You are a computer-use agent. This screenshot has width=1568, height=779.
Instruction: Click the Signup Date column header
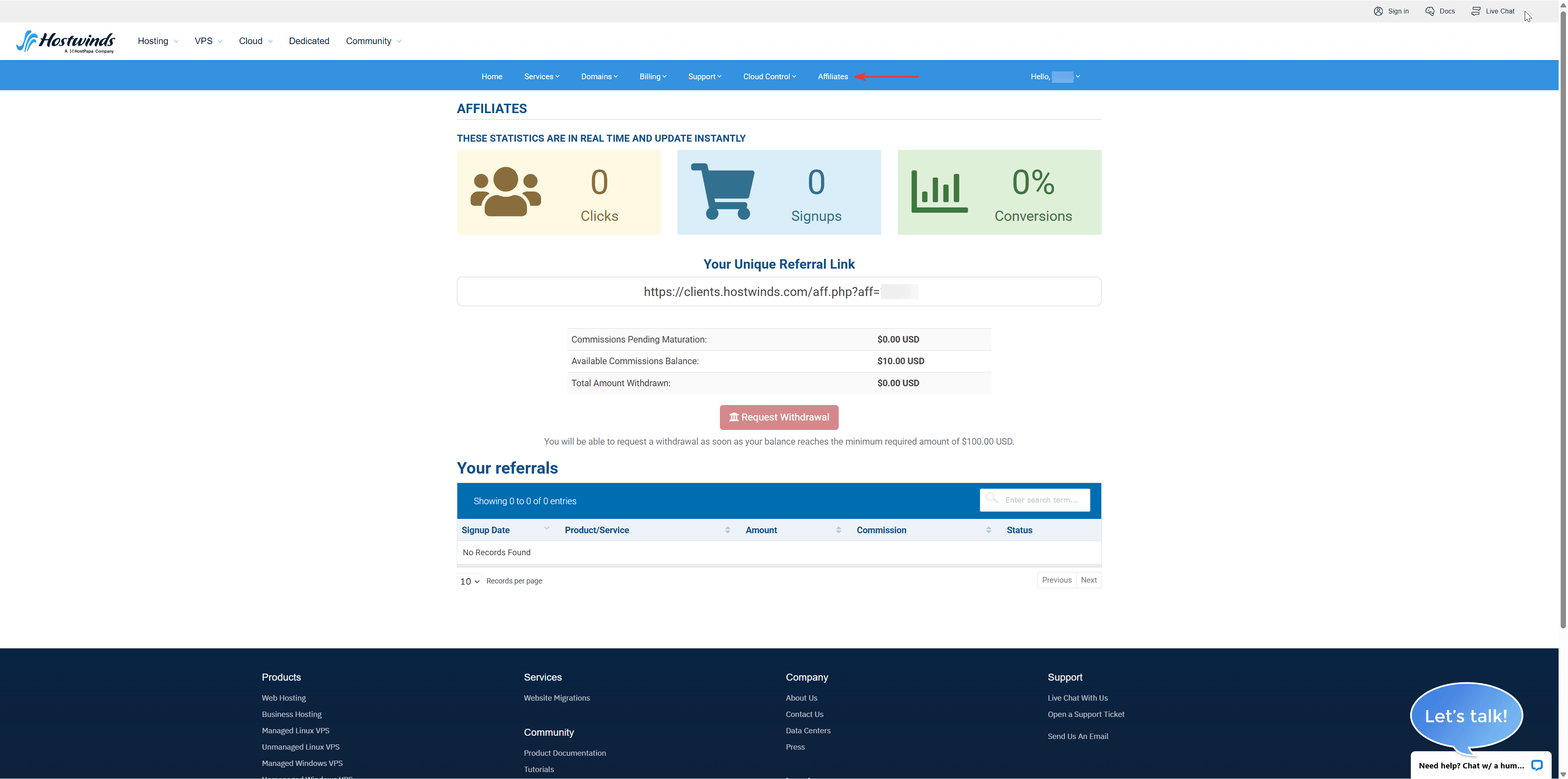tap(486, 530)
